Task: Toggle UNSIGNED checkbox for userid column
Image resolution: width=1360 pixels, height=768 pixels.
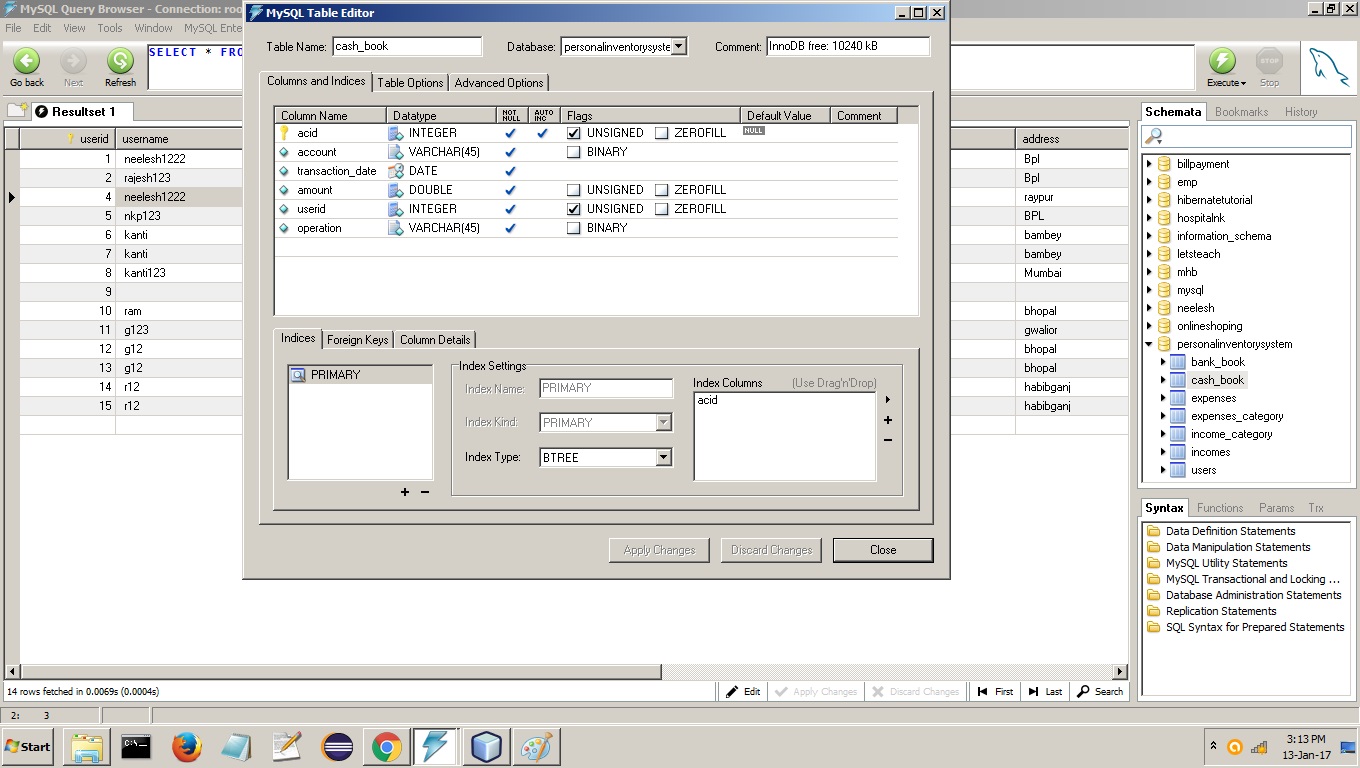Action: pyautogui.click(x=574, y=209)
